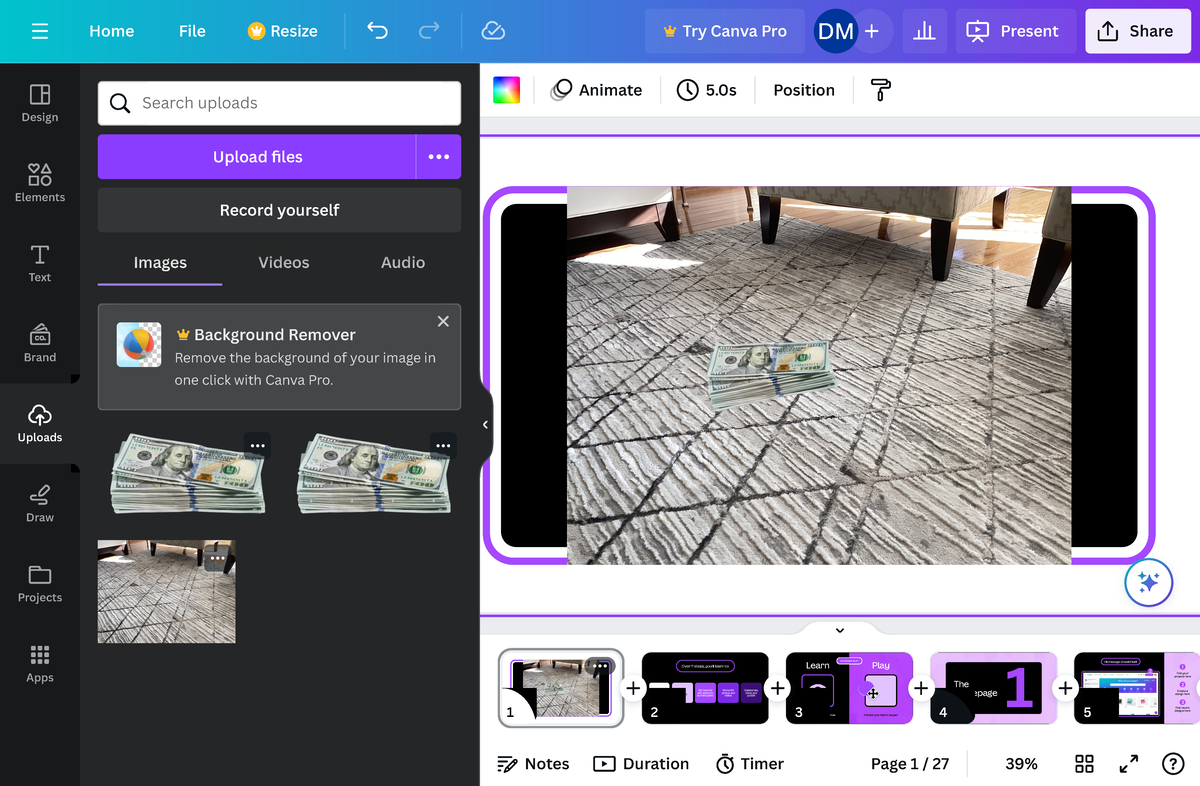Open the three-dot menu beside Upload files

[439, 156]
